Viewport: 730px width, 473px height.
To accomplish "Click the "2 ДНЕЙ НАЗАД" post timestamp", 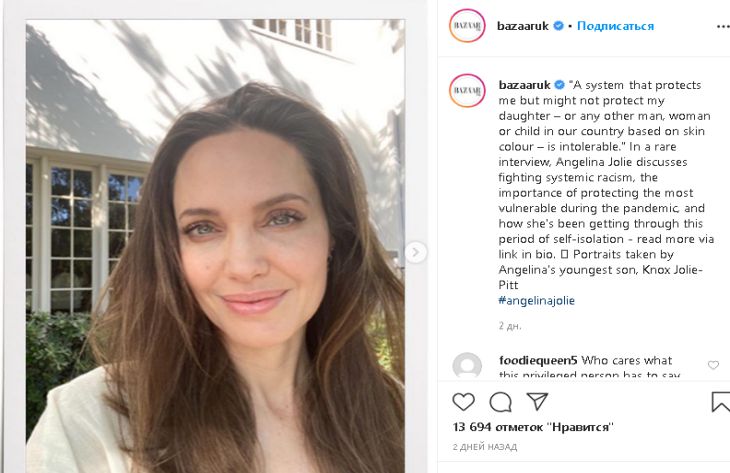I will pyautogui.click(x=483, y=446).
